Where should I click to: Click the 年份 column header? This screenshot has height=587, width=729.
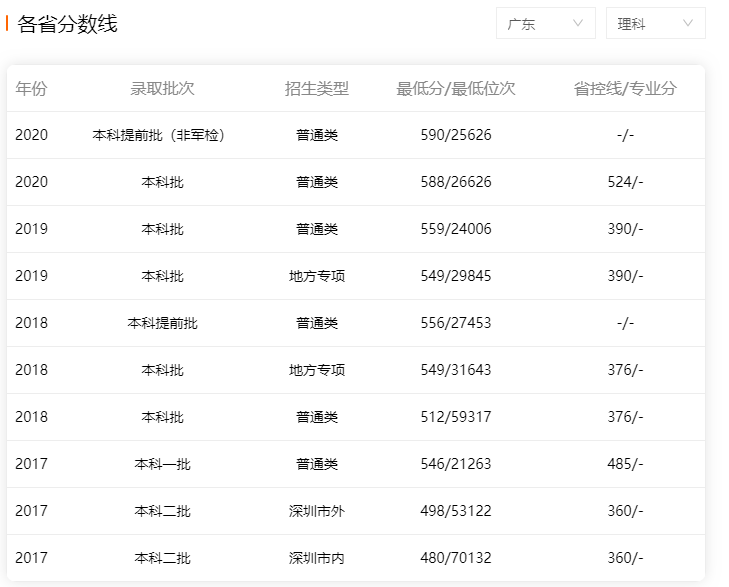pos(31,88)
